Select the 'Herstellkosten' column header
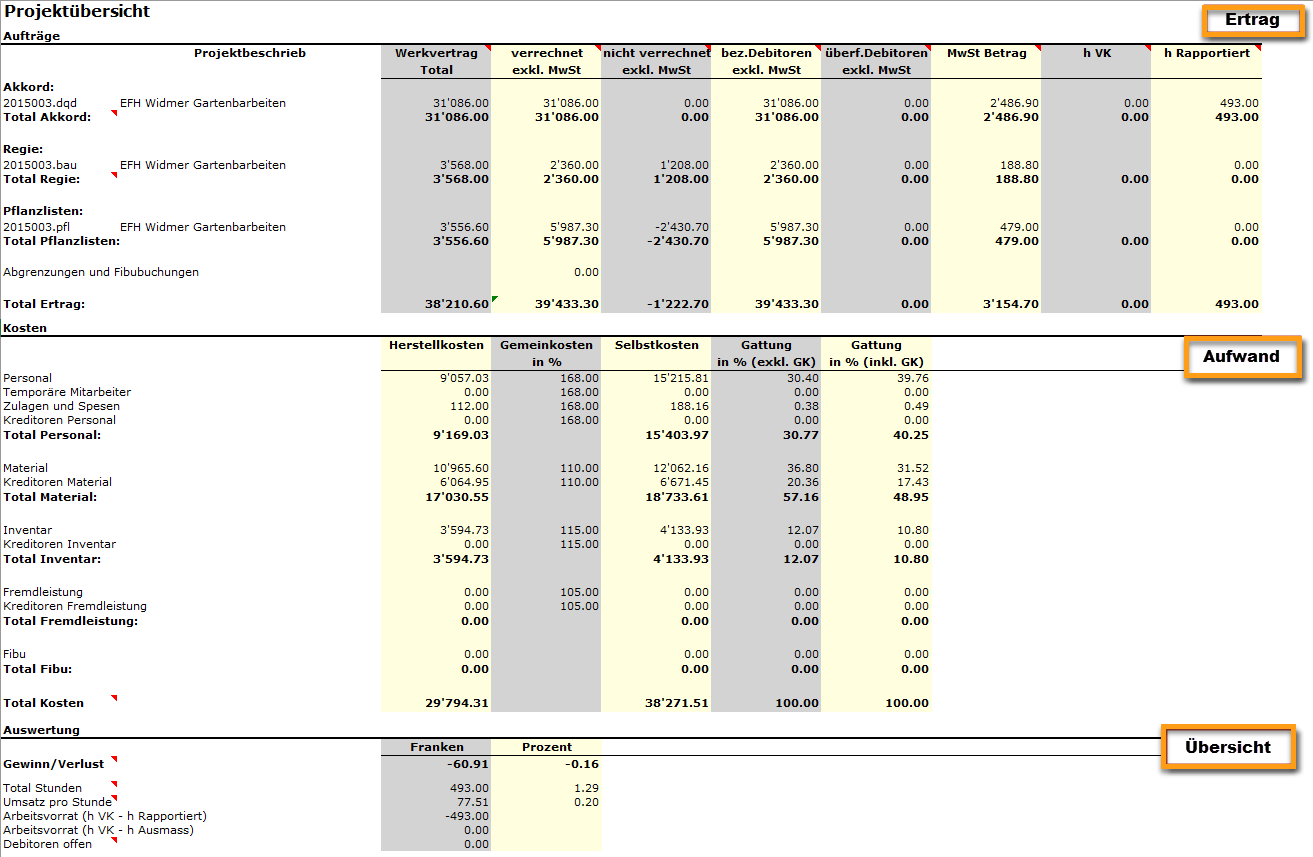1313x857 pixels. coord(436,345)
